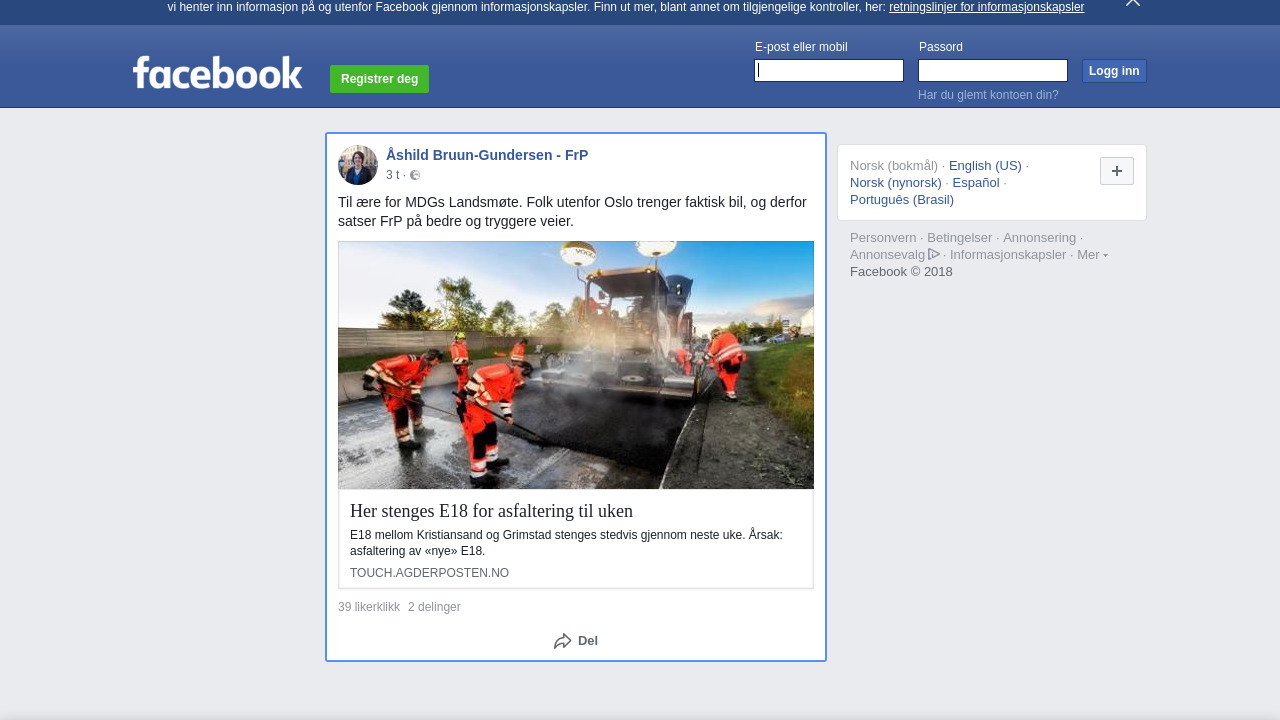Open Åshild Bruun-Gundersen - FrP profile name
This screenshot has width=1280, height=720.
click(x=487, y=155)
